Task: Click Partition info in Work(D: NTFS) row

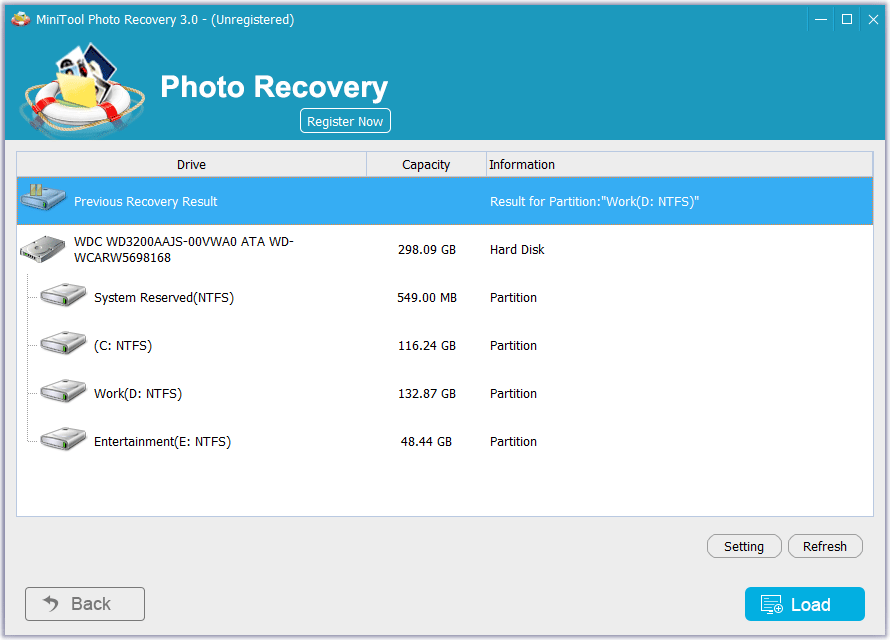Action: coord(513,394)
